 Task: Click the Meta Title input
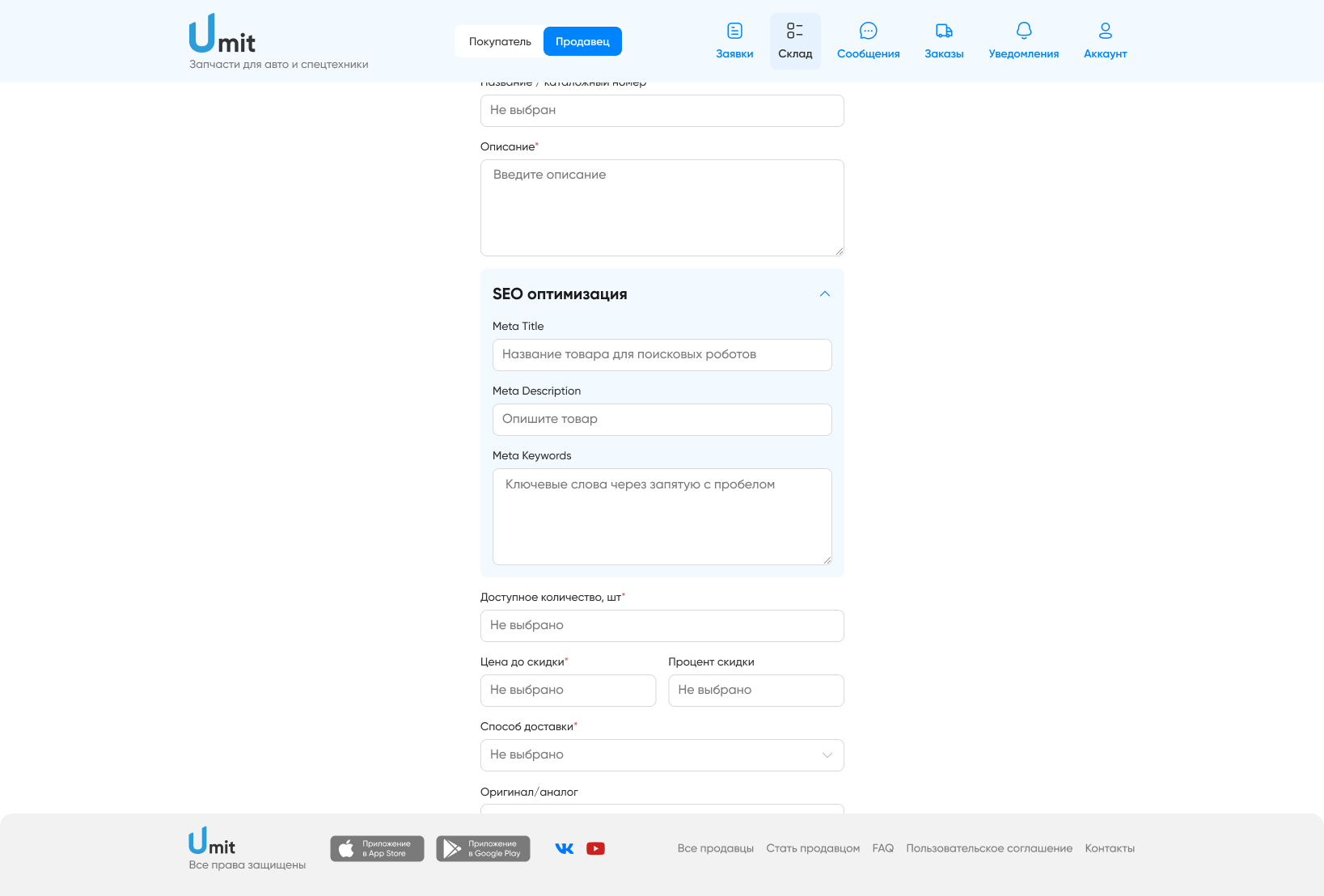(662, 355)
